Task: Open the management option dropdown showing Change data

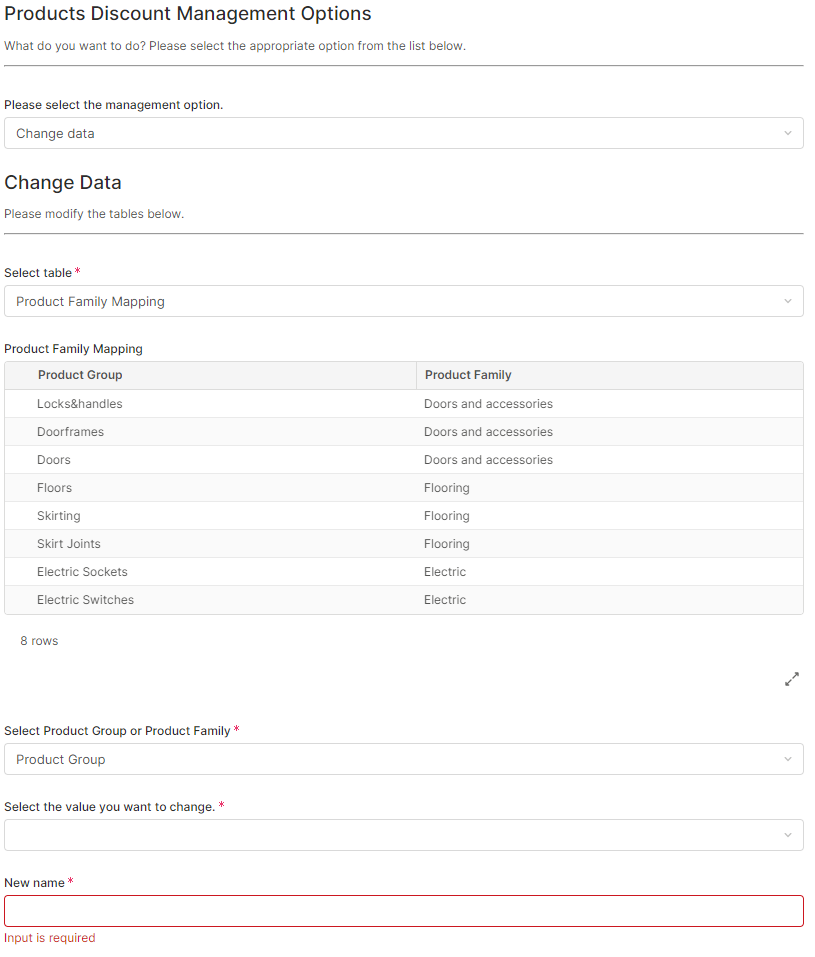Action: pyautogui.click(x=404, y=133)
